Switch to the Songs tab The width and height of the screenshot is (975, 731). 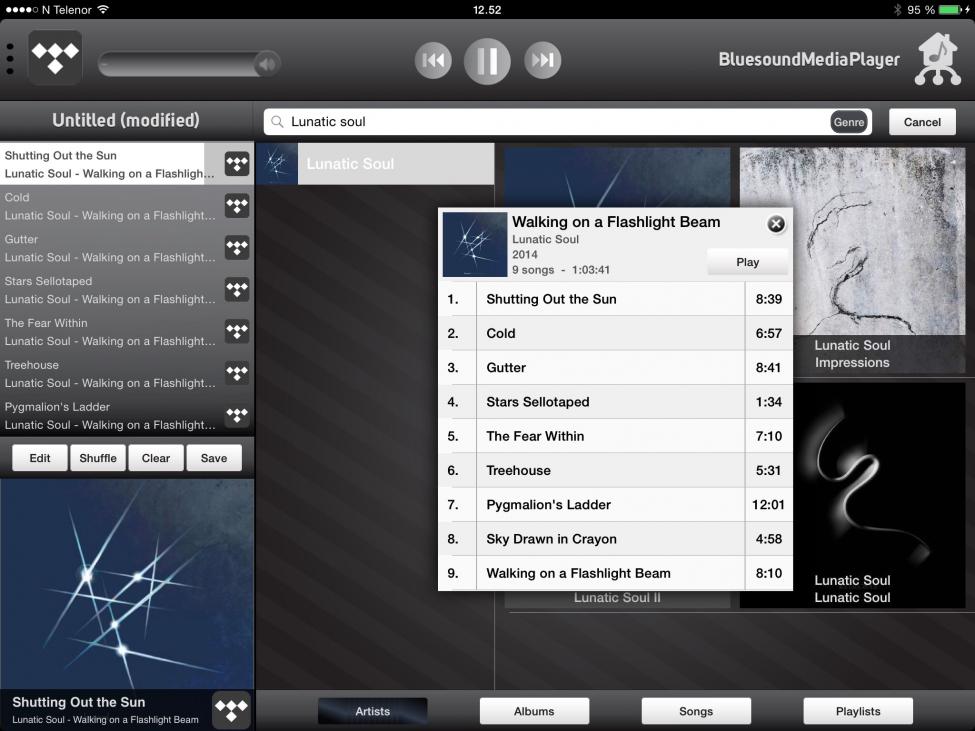(x=696, y=711)
